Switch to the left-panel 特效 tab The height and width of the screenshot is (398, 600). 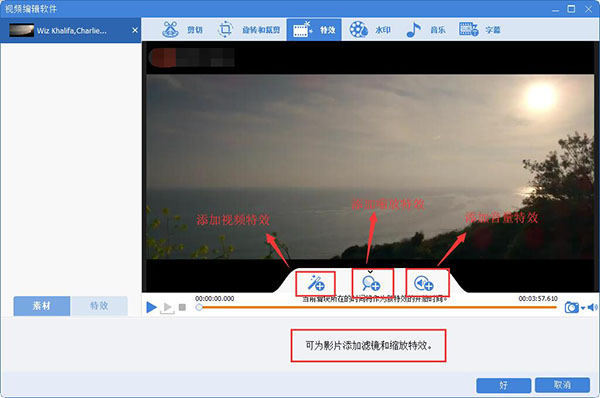tap(99, 306)
